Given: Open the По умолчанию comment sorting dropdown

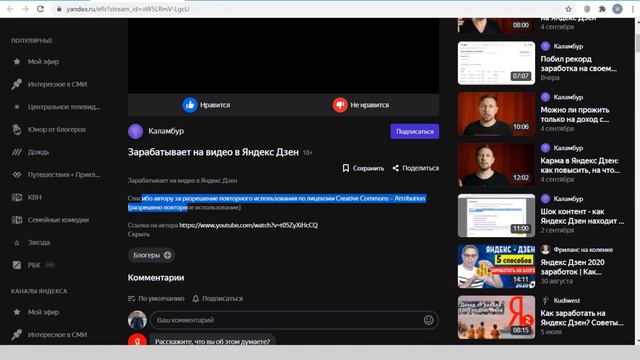Looking at the screenshot, I should pyautogui.click(x=156, y=298).
